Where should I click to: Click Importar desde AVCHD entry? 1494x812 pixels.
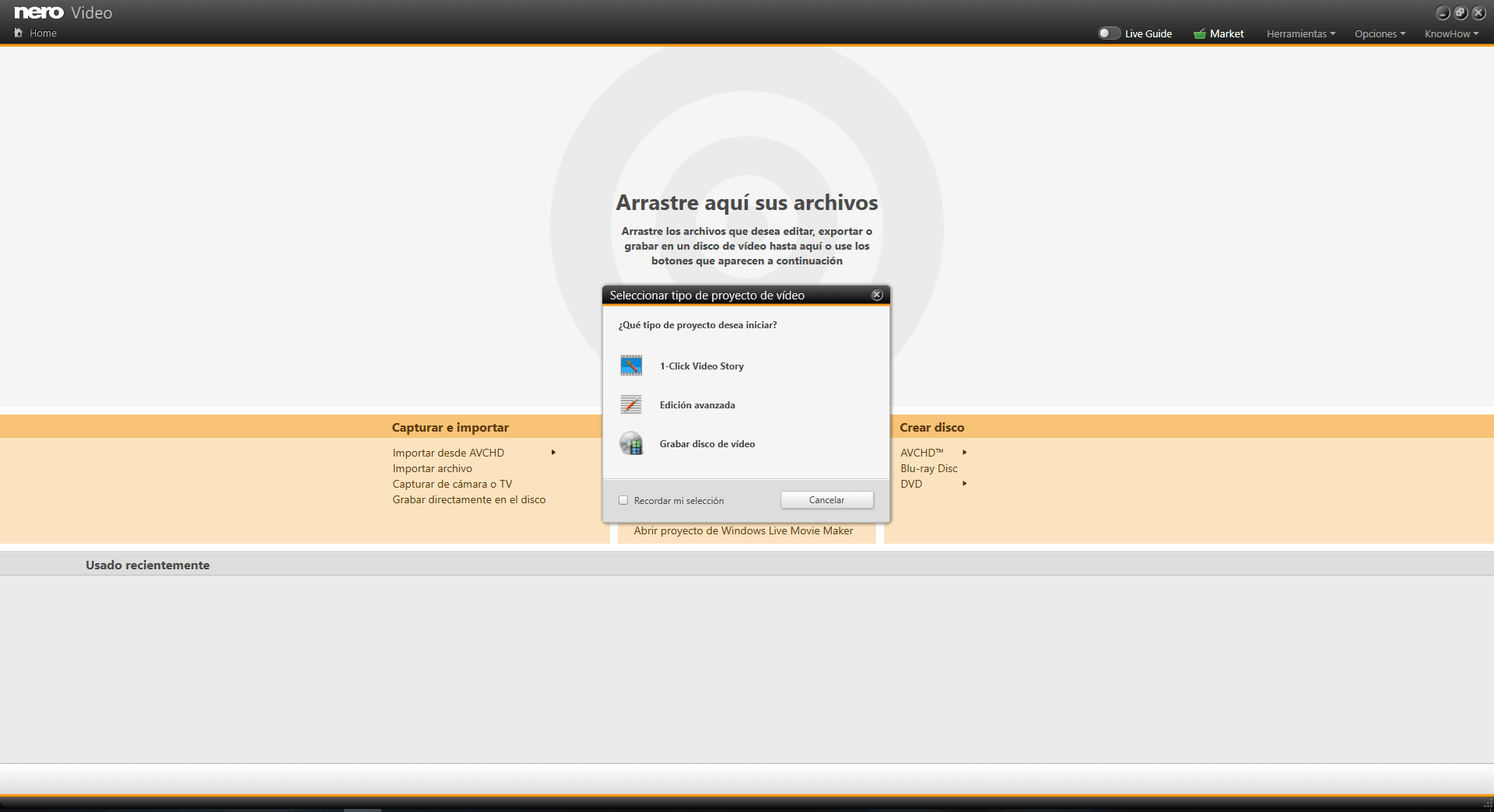click(448, 453)
